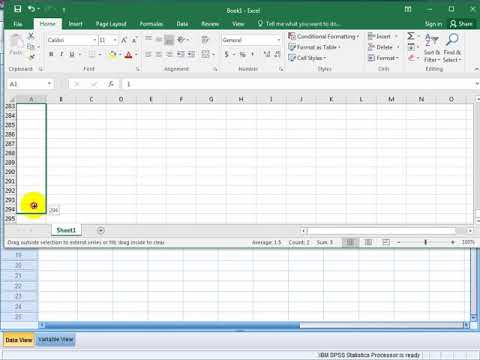Align text right in Alignment group
The width and height of the screenshot is (480, 360).
[x=169, y=54]
